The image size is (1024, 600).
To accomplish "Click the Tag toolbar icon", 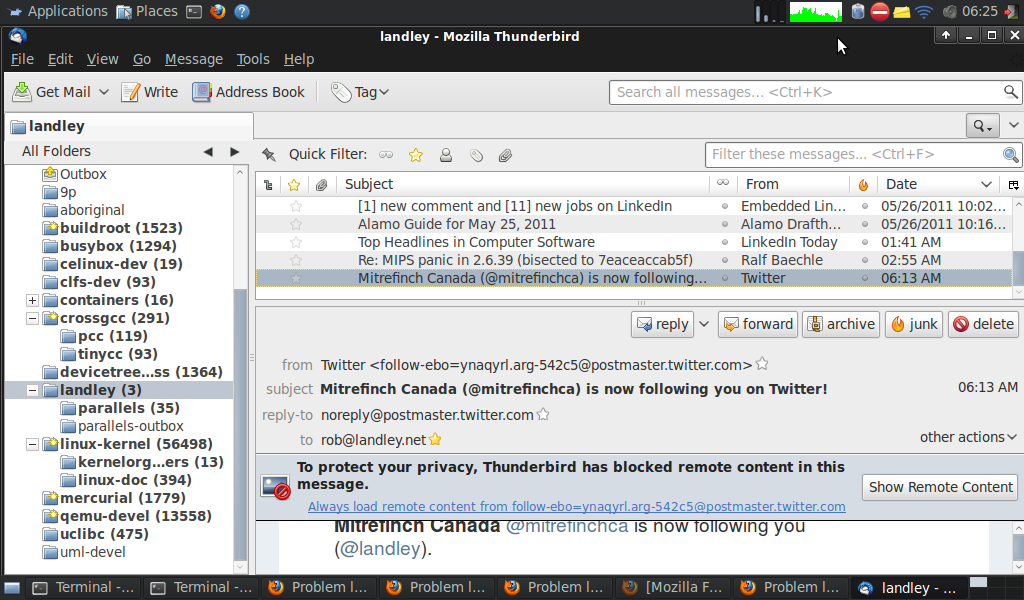I will 341,92.
